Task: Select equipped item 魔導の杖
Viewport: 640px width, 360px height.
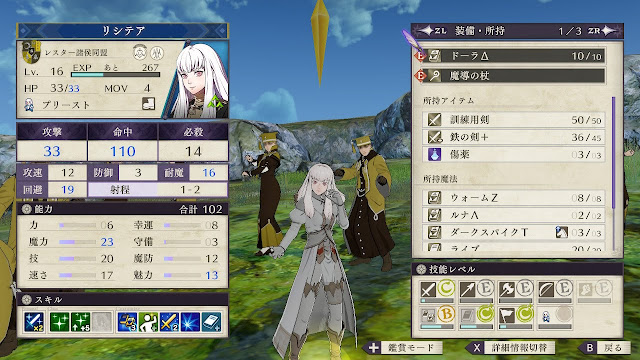Action: point(513,76)
